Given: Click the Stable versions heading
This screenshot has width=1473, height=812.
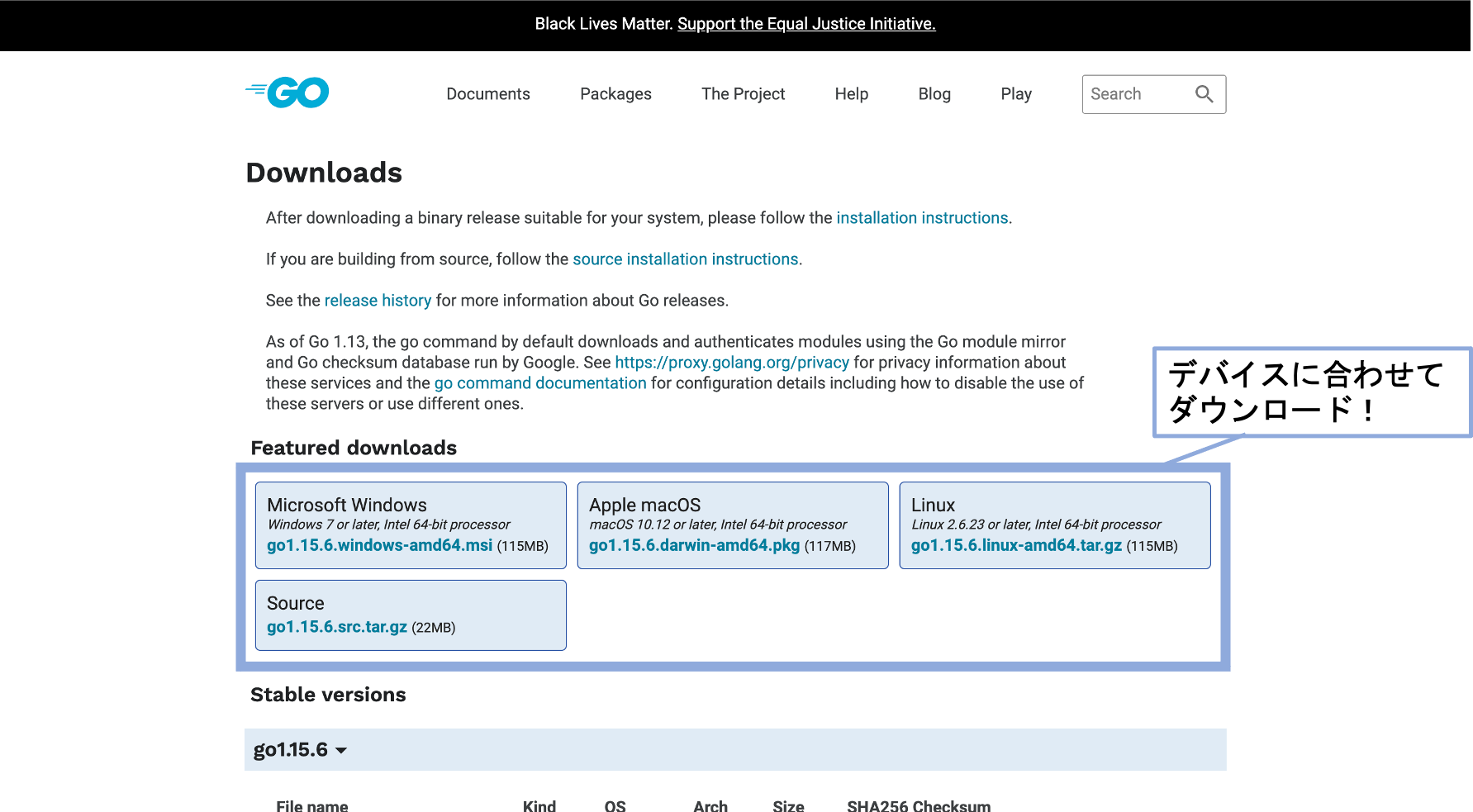Looking at the screenshot, I should pyautogui.click(x=328, y=695).
